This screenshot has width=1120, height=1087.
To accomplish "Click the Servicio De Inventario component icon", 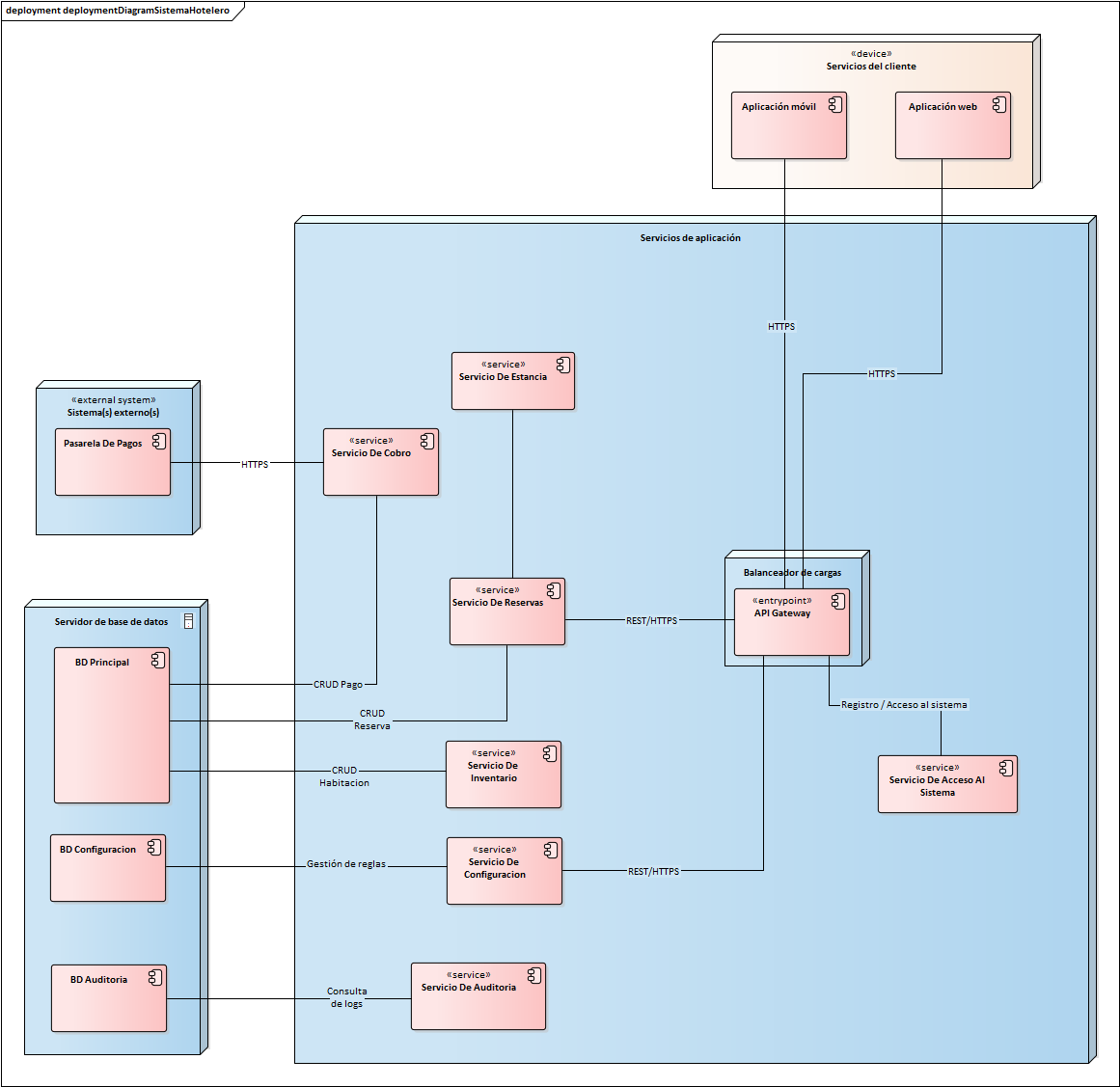I will [550, 751].
